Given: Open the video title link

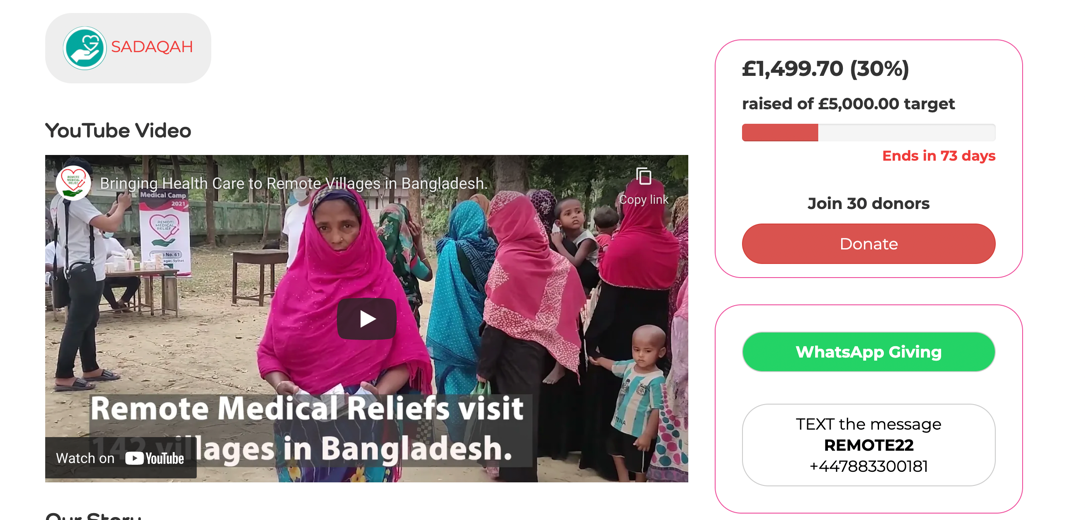Looking at the screenshot, I should click(294, 184).
